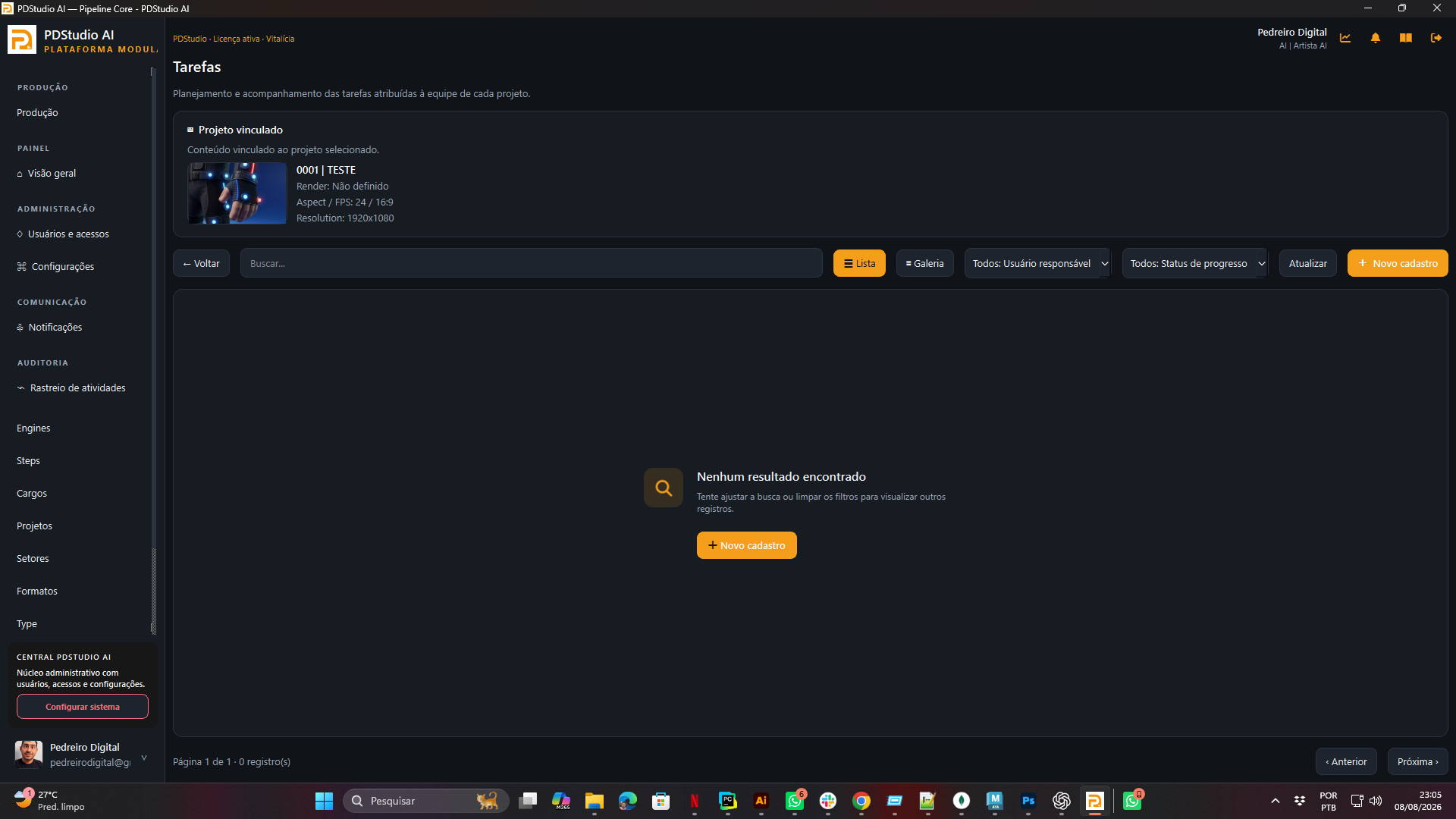Open the Windows Start menu
This screenshot has width=1456, height=819.
pyautogui.click(x=325, y=801)
